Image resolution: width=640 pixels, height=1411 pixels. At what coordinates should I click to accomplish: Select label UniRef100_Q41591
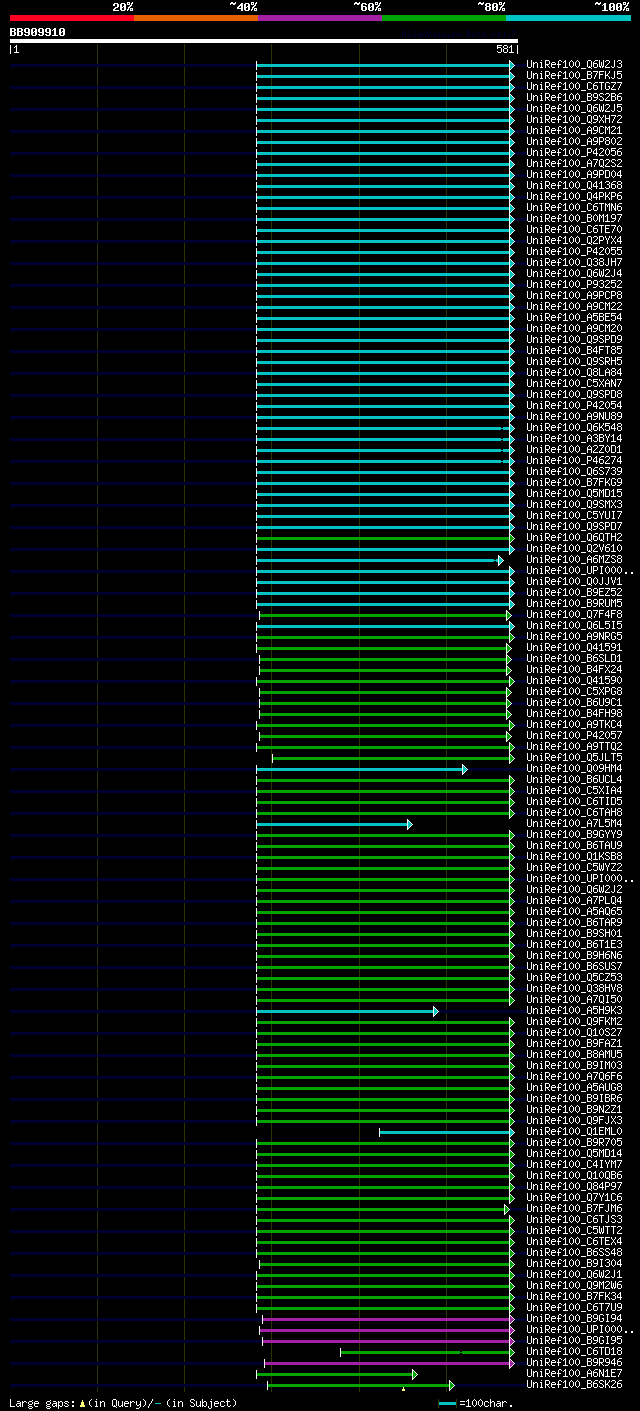[x=574, y=647]
